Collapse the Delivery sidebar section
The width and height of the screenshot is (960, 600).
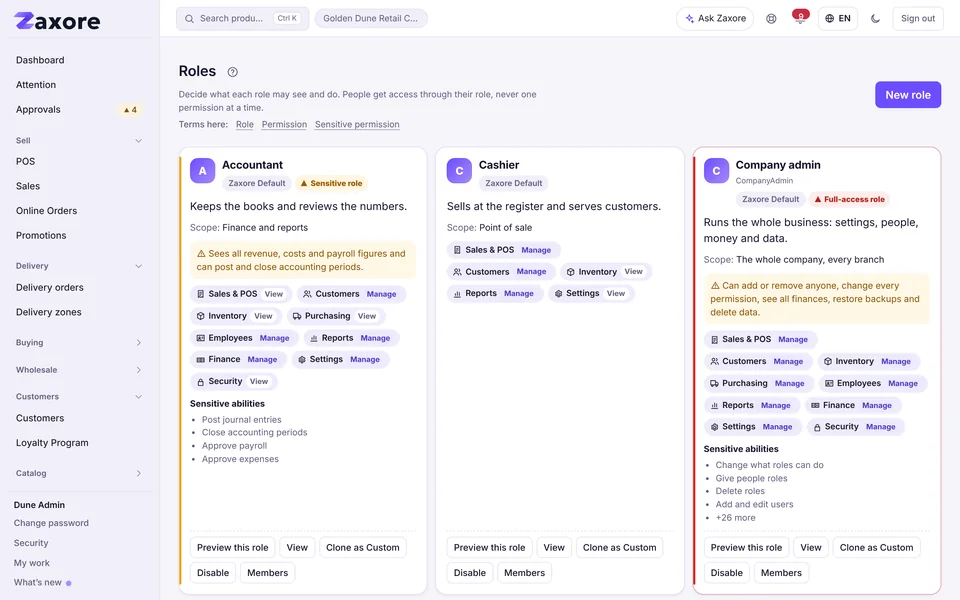tap(79, 266)
